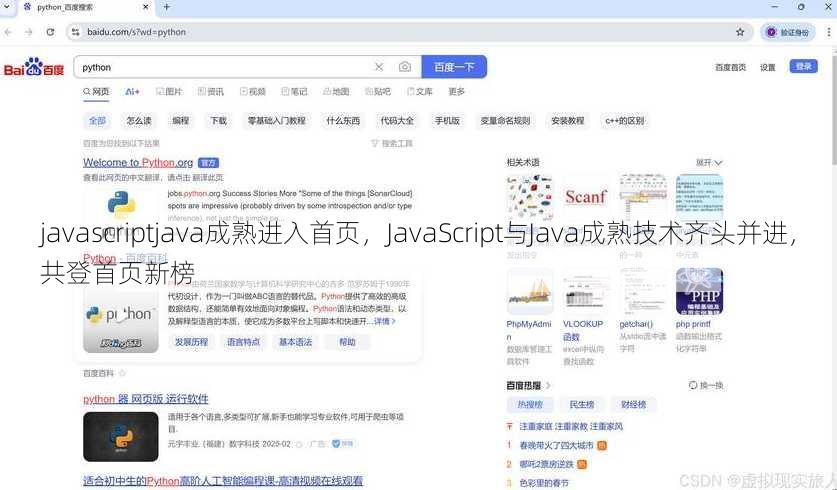Image resolution: width=837 pixels, height=490 pixels.
Task: Switch to the 民生榜 tab
Action: tap(582, 405)
